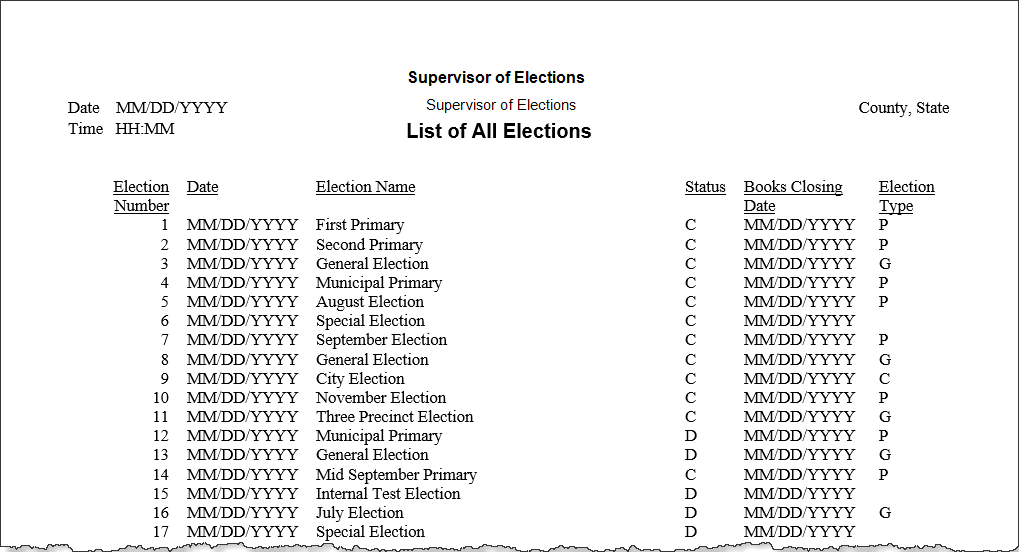Image resolution: width=1019 pixels, height=552 pixels.
Task: Click the Election Number column header
Action: 141,196
